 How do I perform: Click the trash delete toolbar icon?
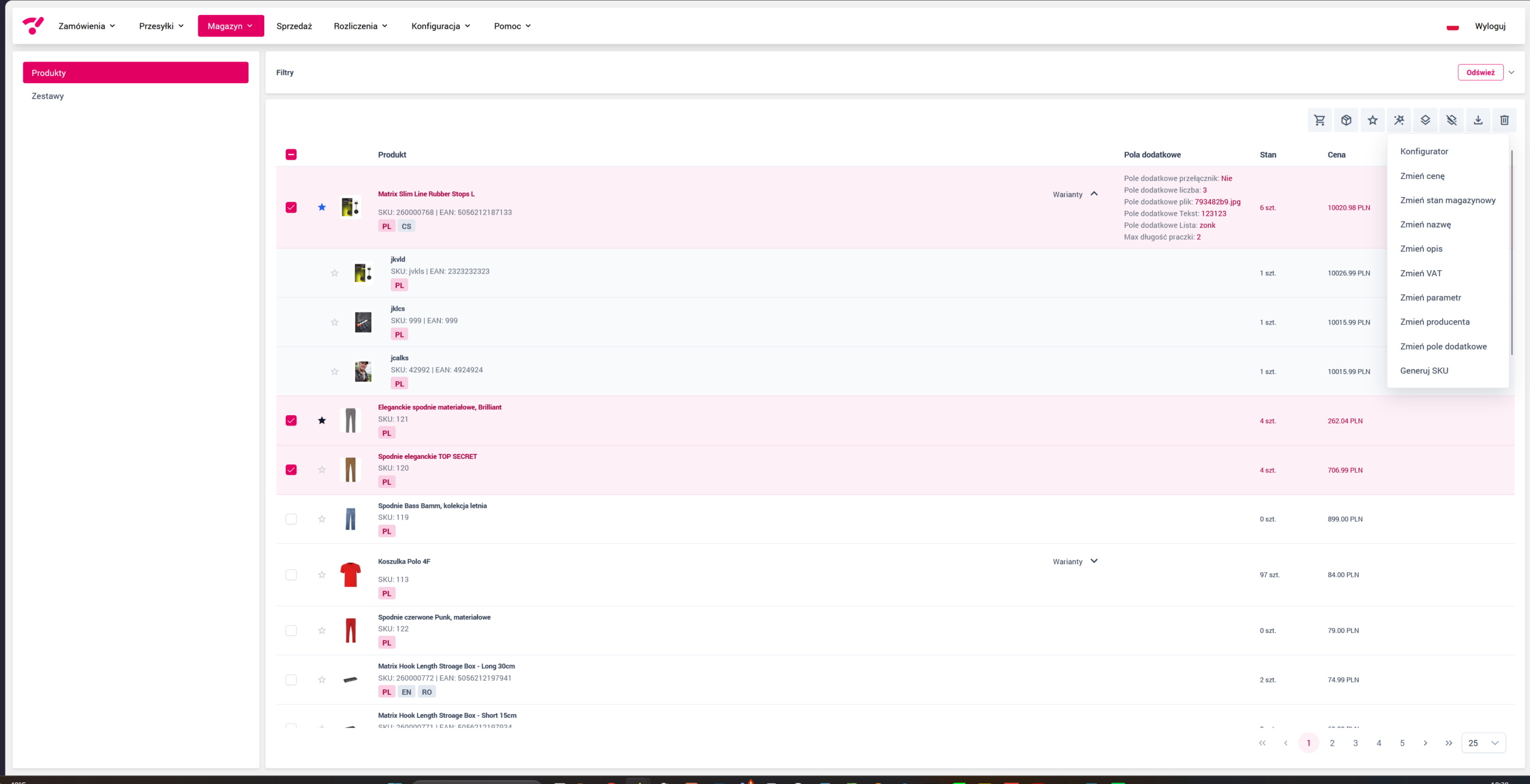1504,120
